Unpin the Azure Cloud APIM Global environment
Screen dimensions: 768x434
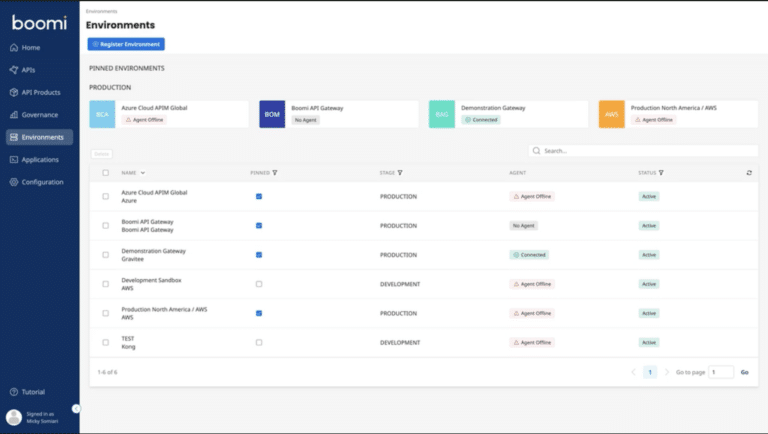coord(259,196)
